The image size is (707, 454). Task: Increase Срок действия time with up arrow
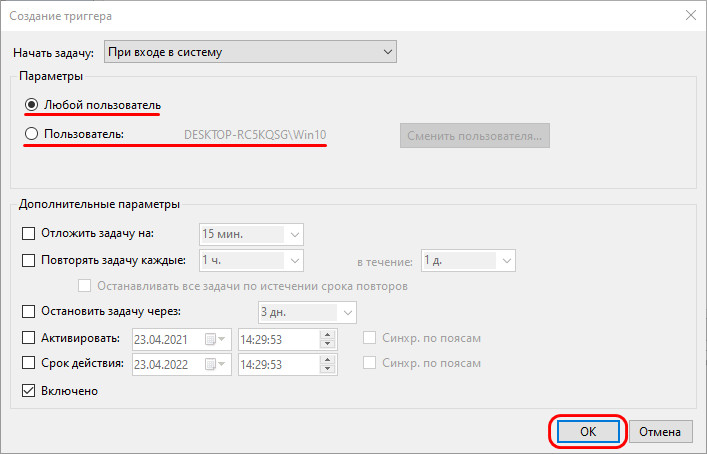(x=328, y=360)
